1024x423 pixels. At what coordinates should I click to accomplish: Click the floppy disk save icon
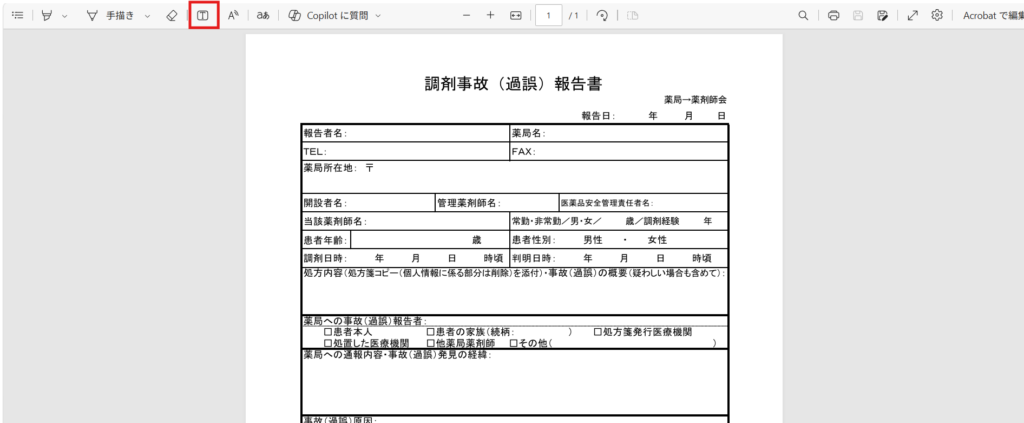pos(858,16)
